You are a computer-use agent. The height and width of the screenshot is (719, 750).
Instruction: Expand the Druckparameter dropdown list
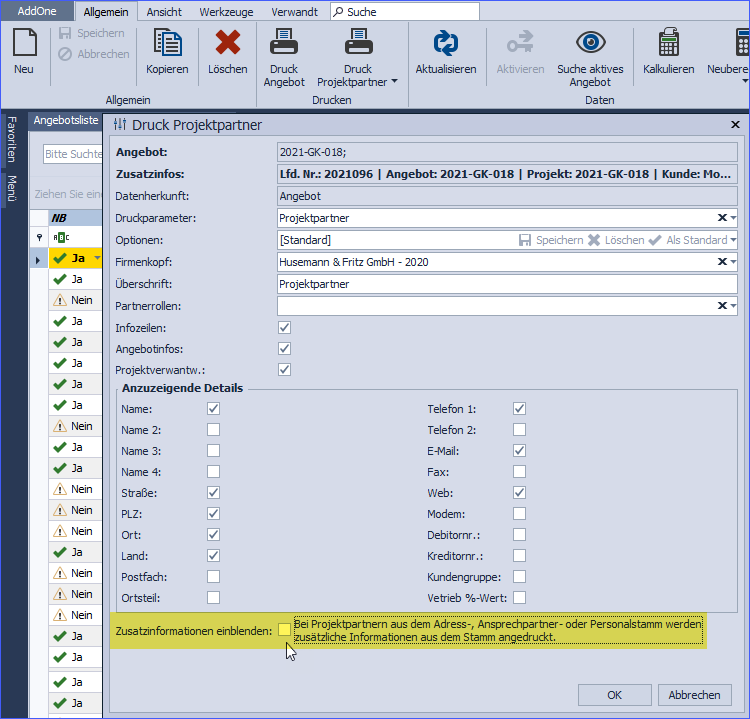[734, 218]
